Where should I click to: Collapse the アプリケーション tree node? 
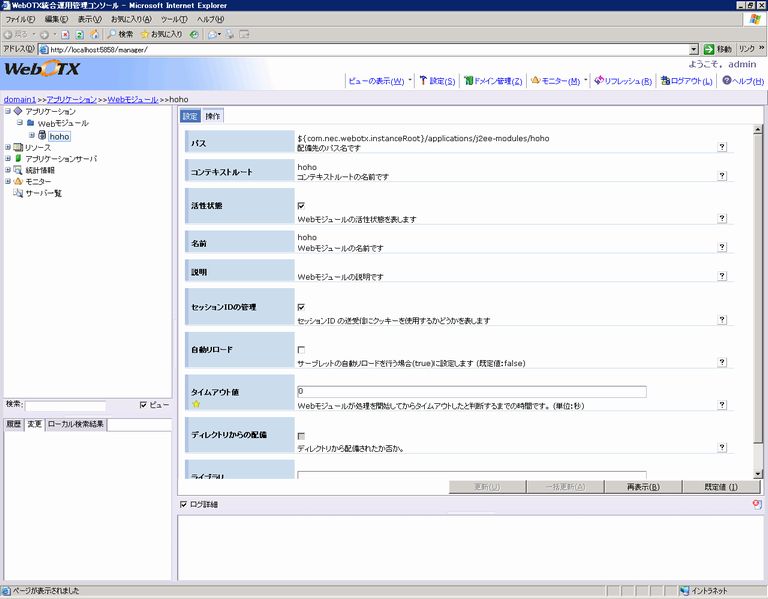(8, 111)
